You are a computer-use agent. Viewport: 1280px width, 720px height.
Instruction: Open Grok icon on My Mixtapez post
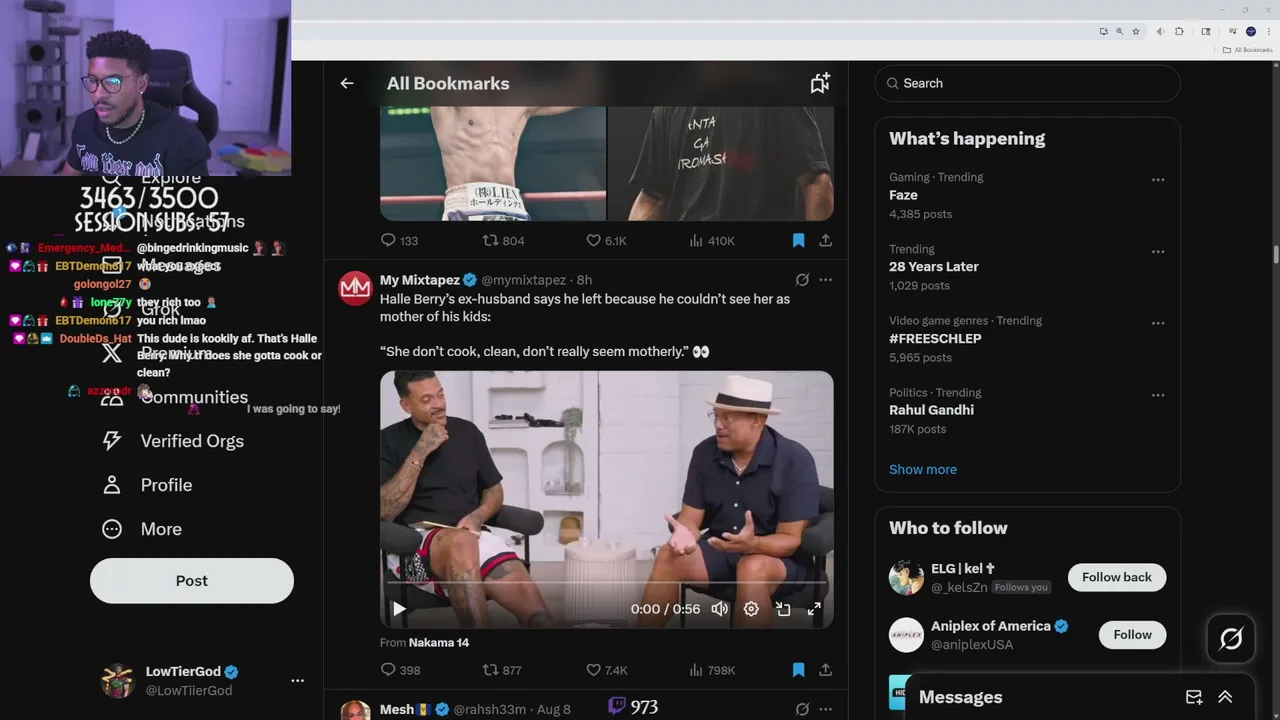coord(802,280)
